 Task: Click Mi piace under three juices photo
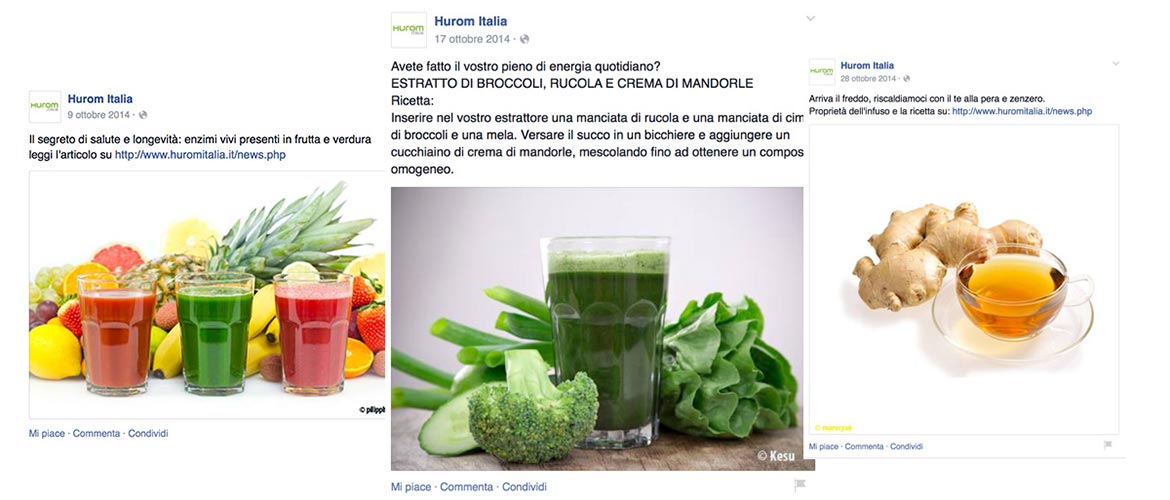(x=47, y=433)
